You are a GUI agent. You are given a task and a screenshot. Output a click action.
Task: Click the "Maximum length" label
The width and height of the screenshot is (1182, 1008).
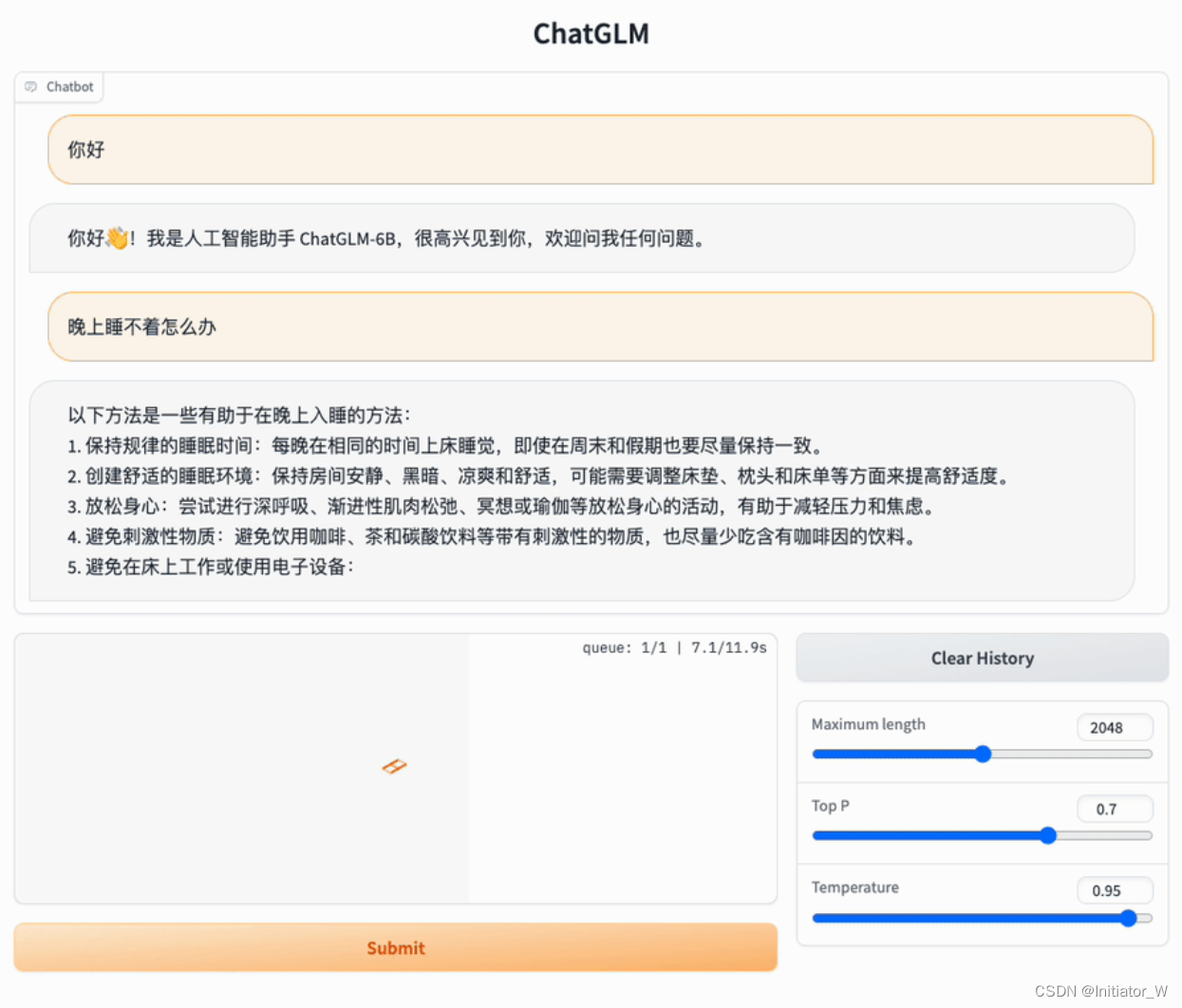868,724
